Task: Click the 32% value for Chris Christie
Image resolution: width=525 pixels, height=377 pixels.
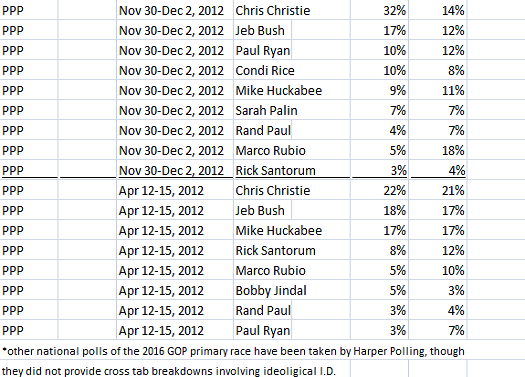Action: [379, 10]
